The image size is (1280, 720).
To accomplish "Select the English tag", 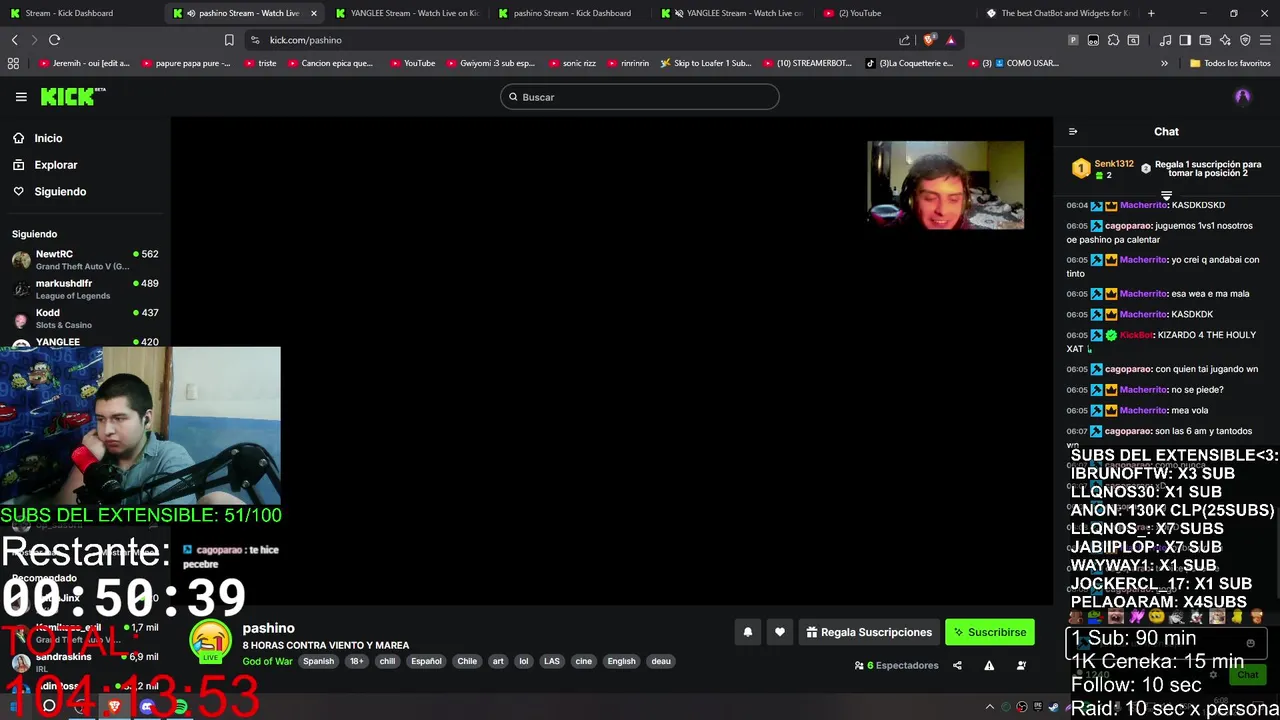I will [x=621, y=661].
